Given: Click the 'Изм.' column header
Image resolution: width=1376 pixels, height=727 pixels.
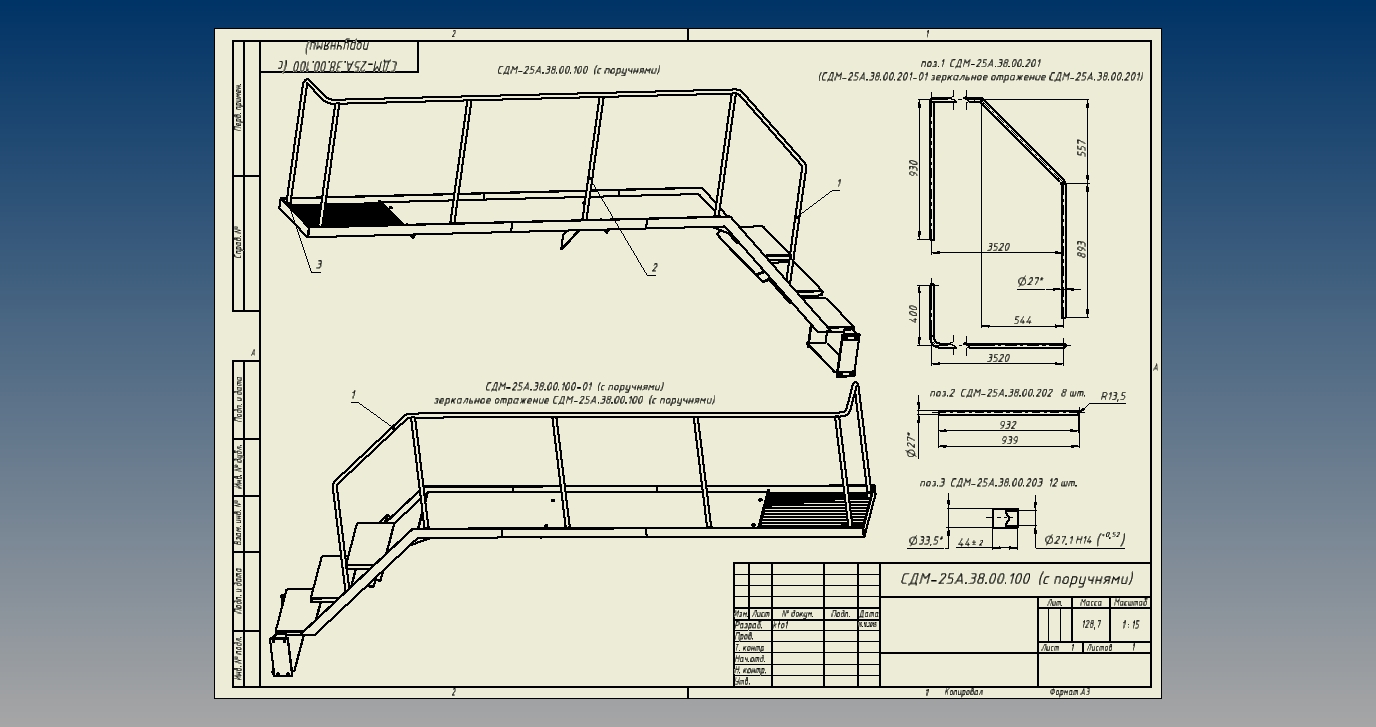Looking at the screenshot, I should tap(741, 614).
